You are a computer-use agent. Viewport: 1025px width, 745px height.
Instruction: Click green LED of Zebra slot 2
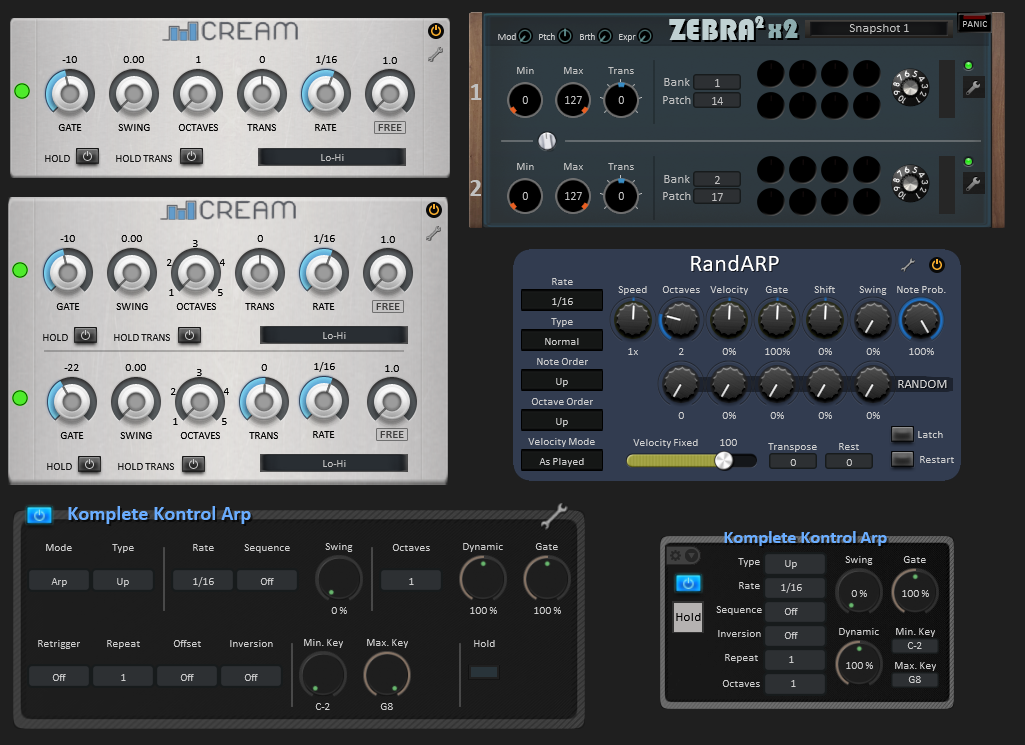(968, 161)
